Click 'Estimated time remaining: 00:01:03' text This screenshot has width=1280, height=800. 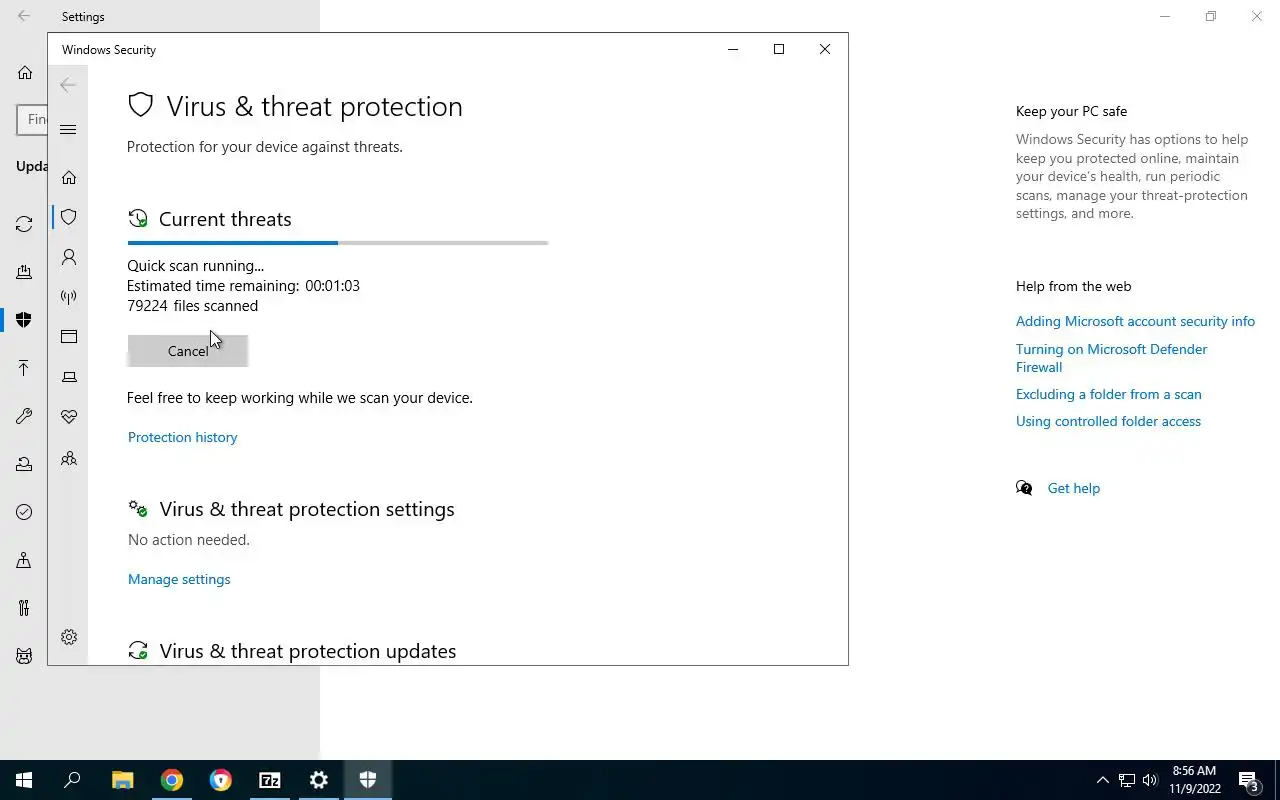(243, 286)
